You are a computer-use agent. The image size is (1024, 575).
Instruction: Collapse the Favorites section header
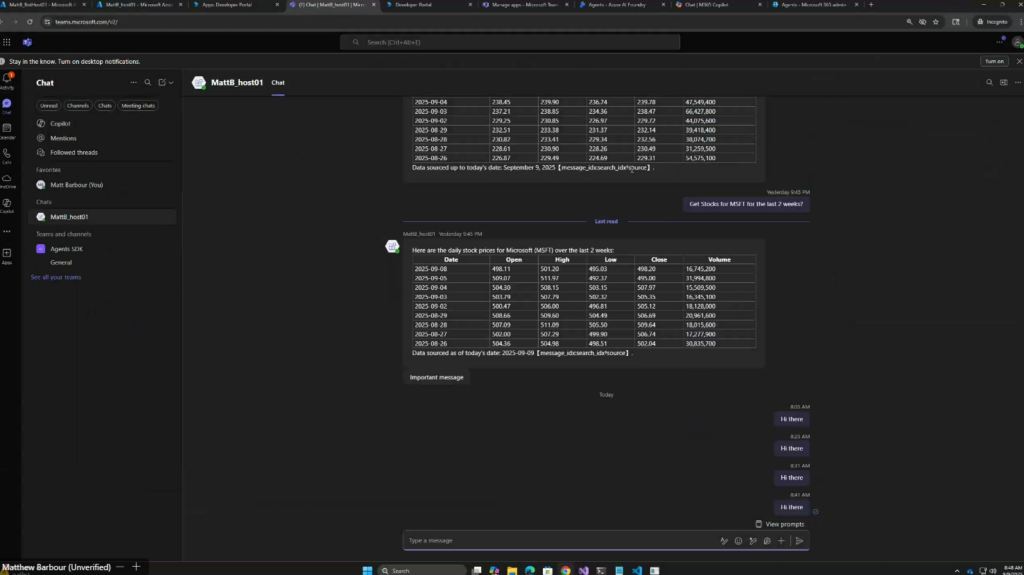pos(48,170)
